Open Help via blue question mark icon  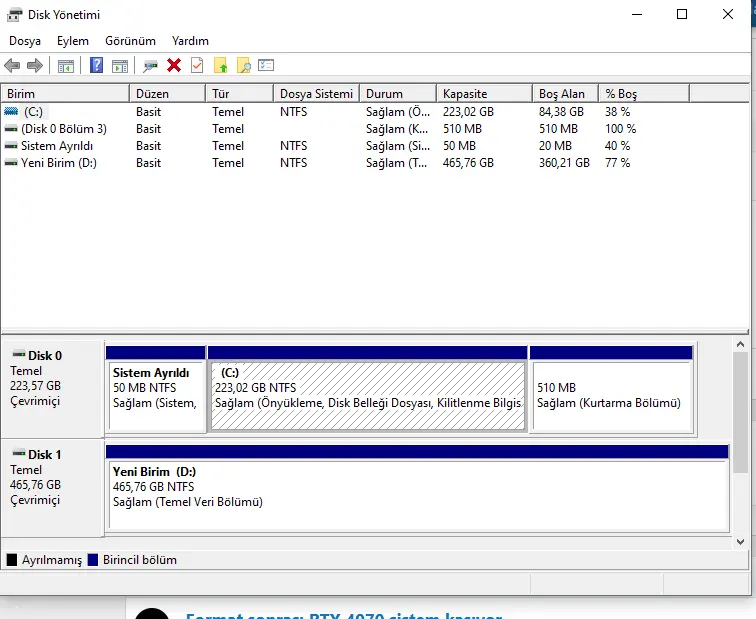coord(96,65)
